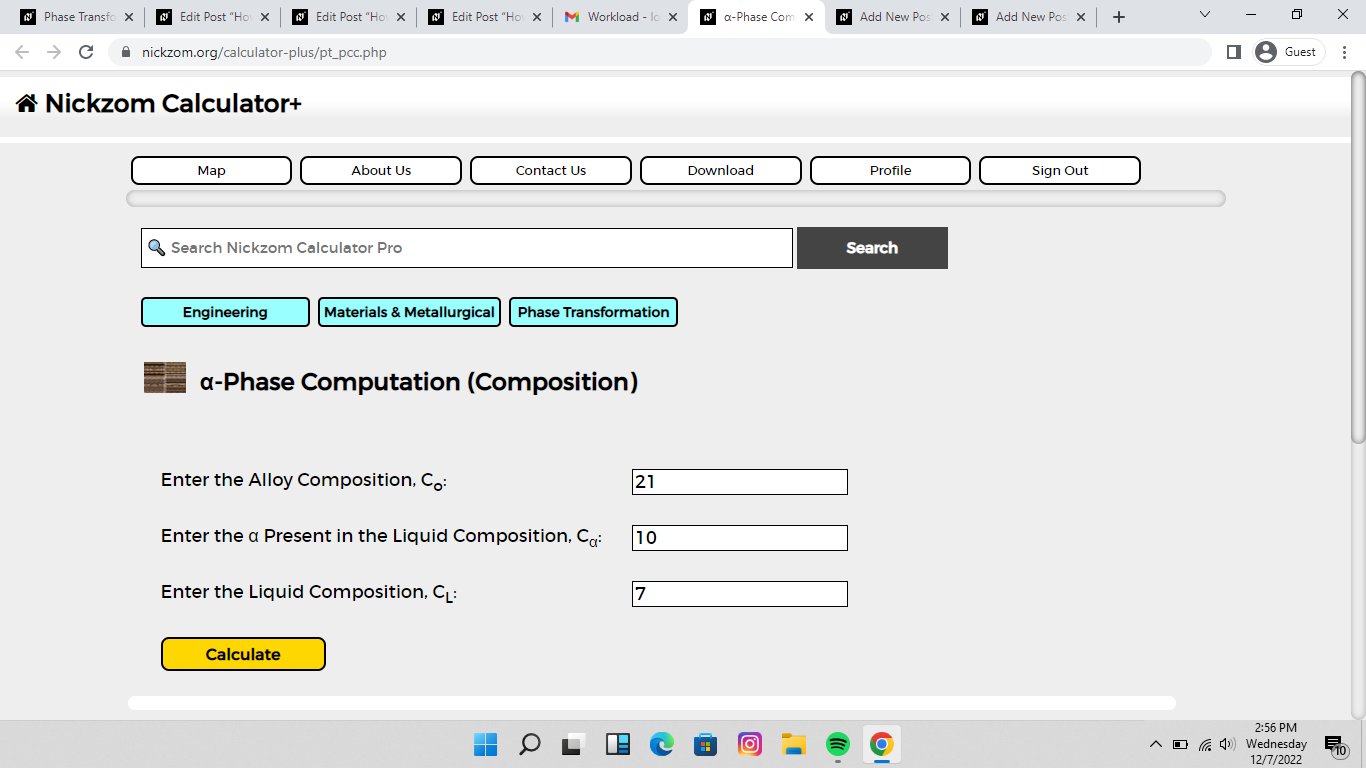Screen dimensions: 1366x768
Task: Open the Contact Us page
Action: (x=551, y=170)
